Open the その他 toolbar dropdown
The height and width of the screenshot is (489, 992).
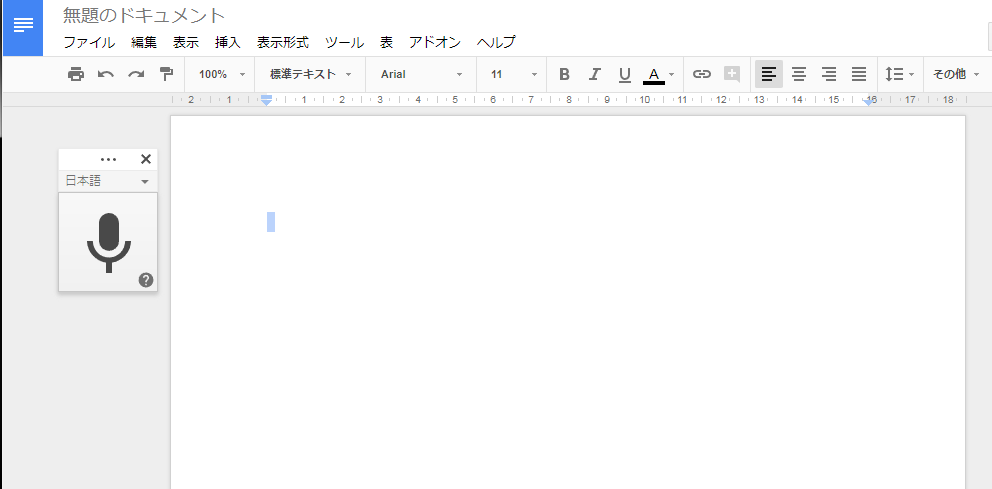tap(955, 74)
